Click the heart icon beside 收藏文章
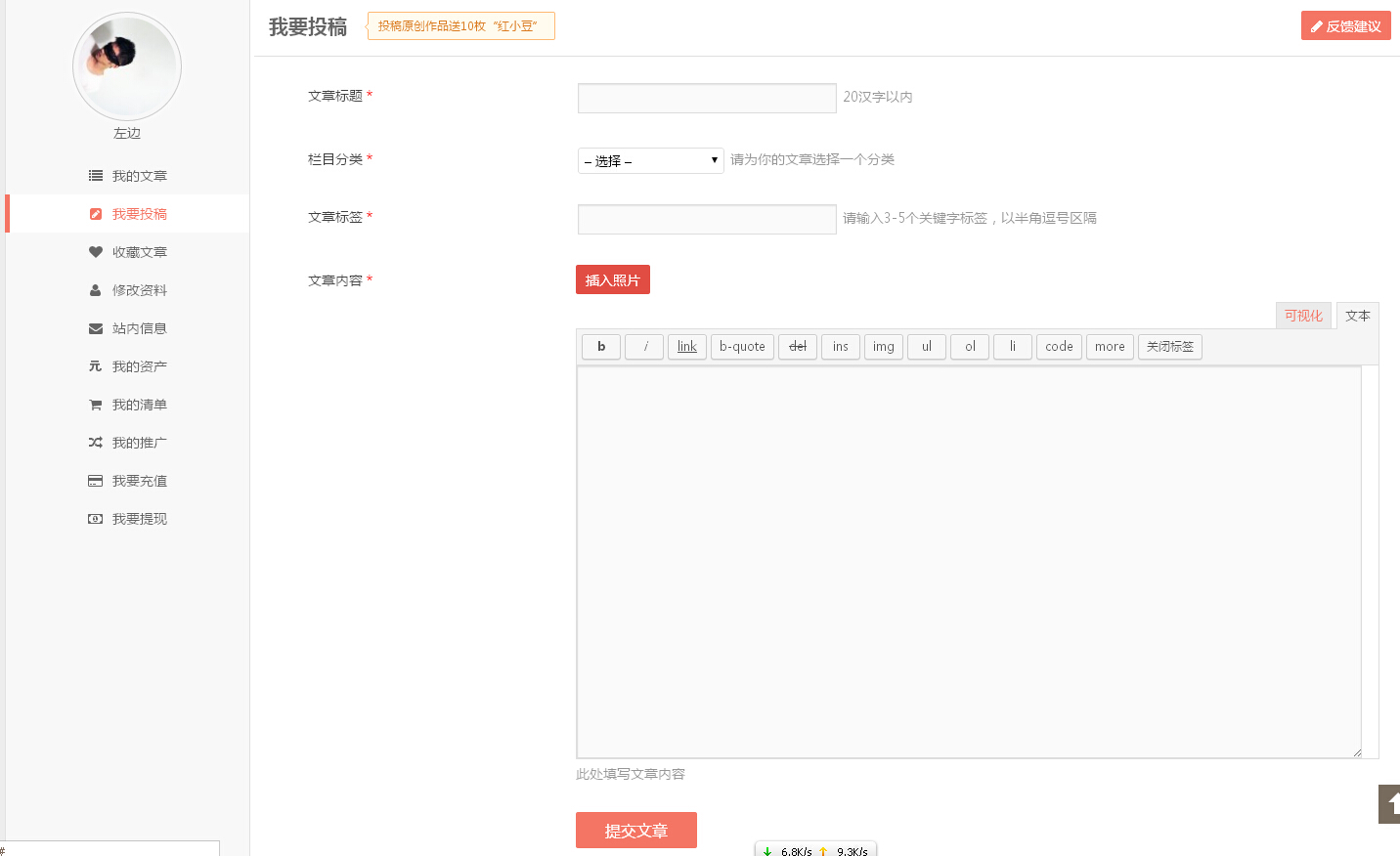Screen dimensions: 1400x856 [96, 252]
